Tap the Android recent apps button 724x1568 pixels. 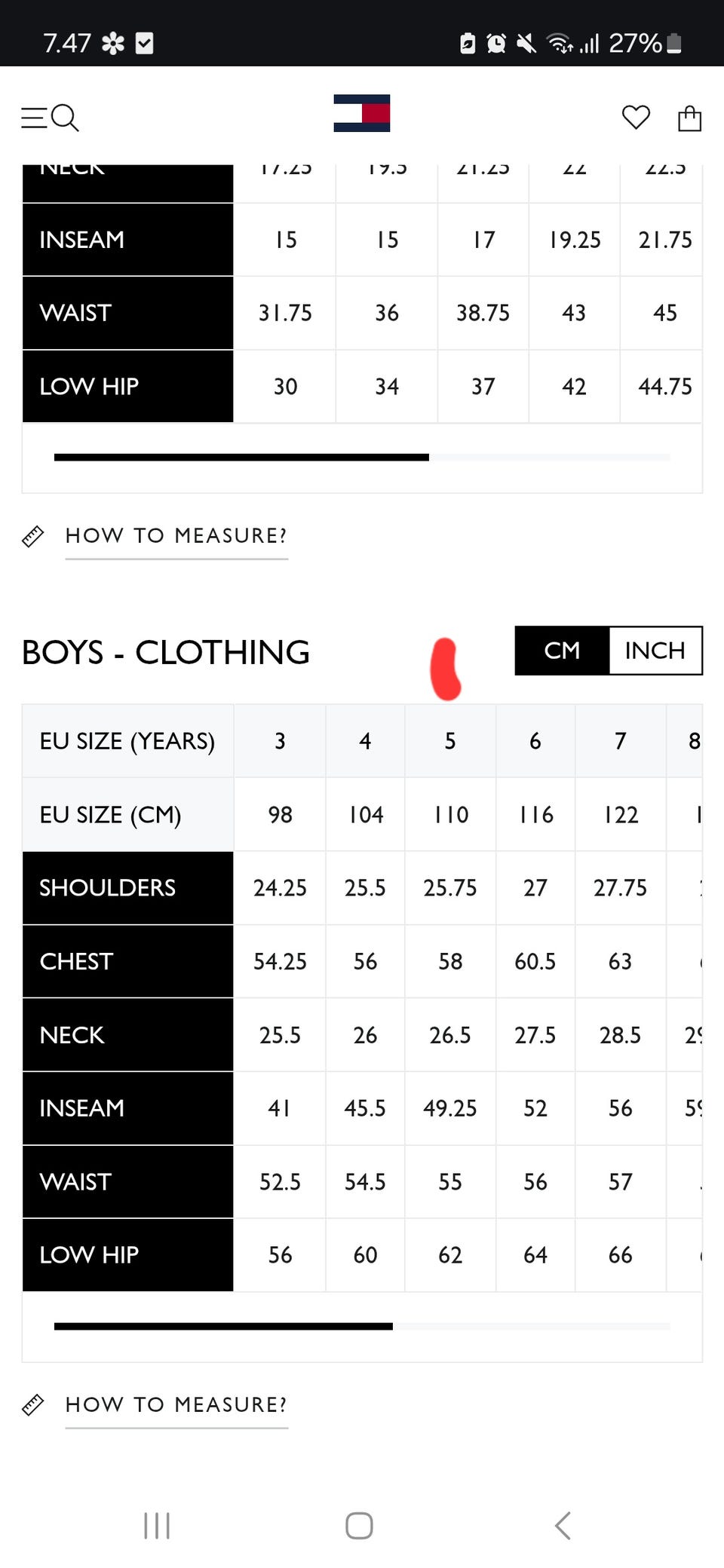click(157, 1525)
